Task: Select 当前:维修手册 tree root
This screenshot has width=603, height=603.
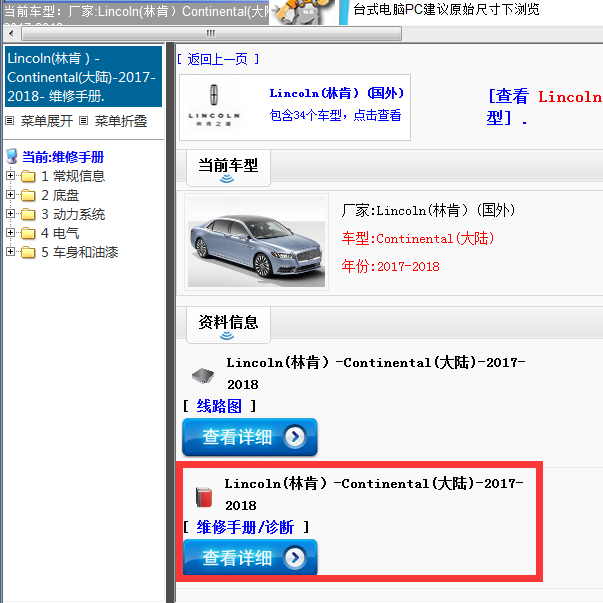Action: click(63, 157)
